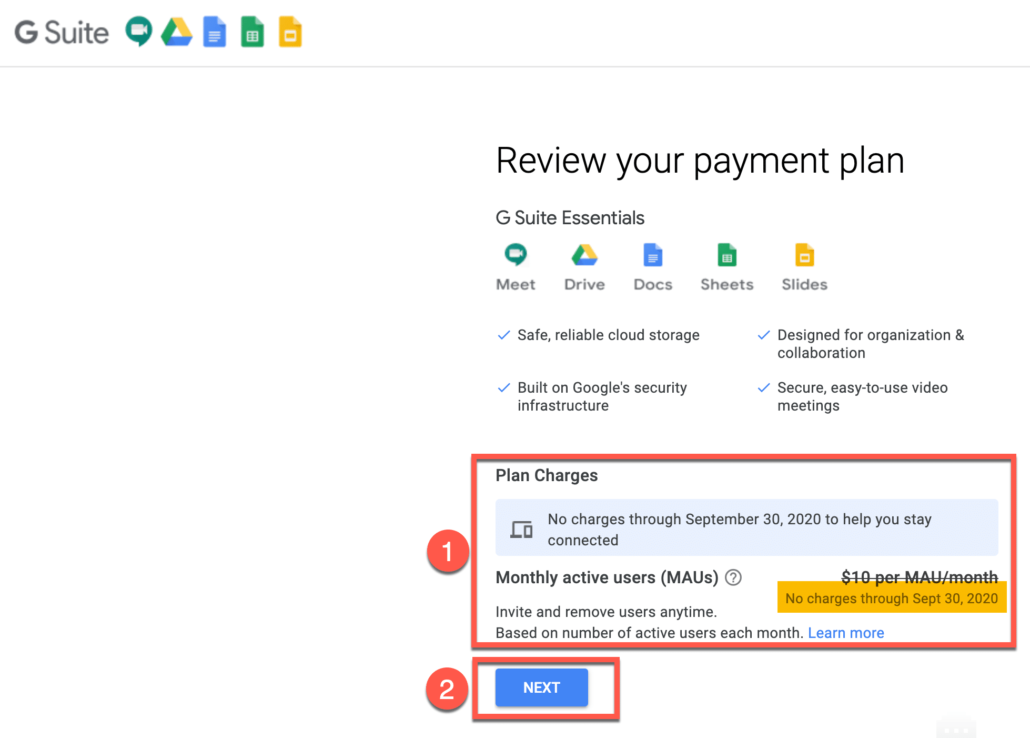
Task: Click the checkmark beside Secure, easy-to-use video meetings
Action: tap(763, 388)
